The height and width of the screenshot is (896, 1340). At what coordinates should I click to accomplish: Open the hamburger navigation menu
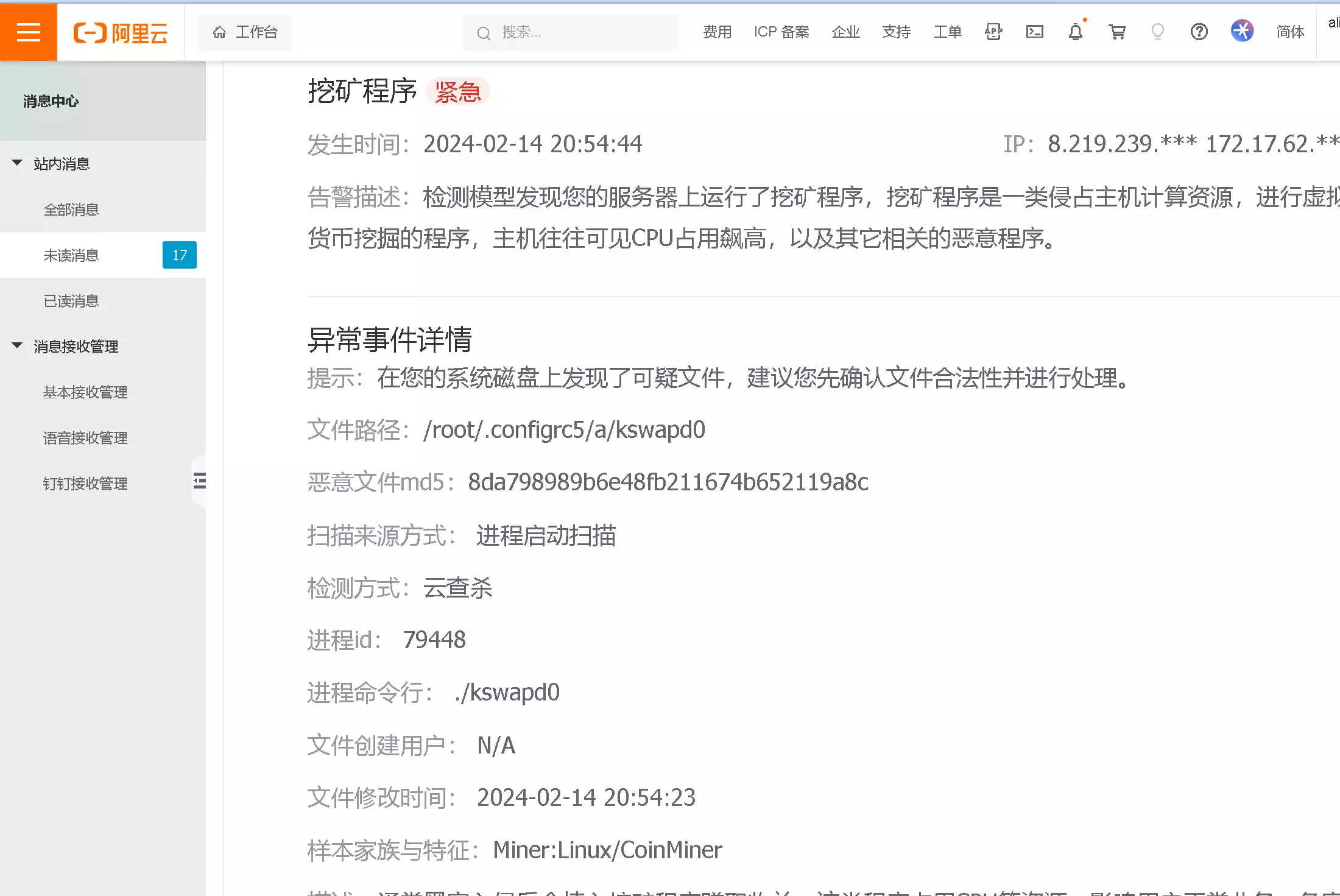click(x=28, y=32)
